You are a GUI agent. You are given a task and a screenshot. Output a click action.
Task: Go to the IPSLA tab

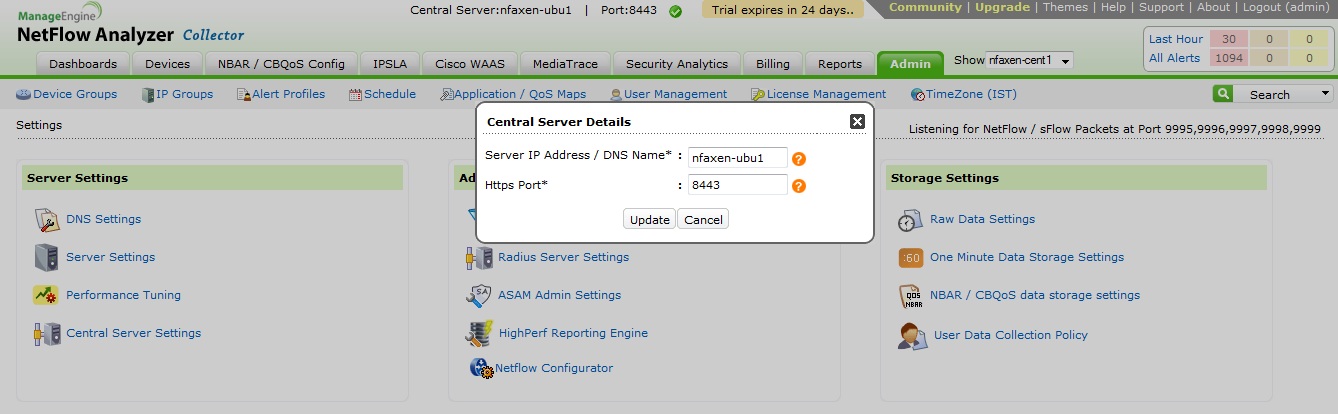tap(389, 64)
